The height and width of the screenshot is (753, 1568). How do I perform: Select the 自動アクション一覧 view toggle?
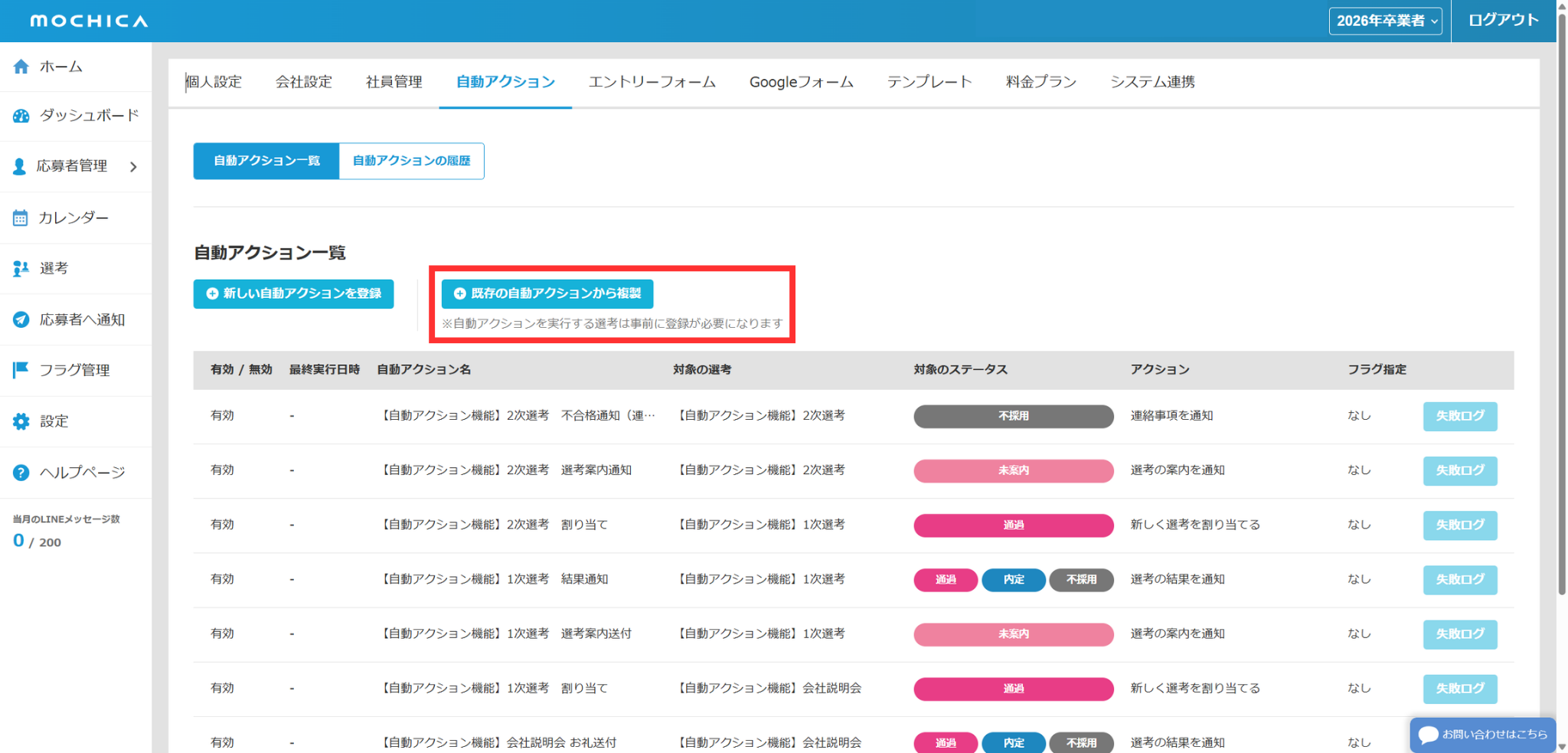click(266, 161)
